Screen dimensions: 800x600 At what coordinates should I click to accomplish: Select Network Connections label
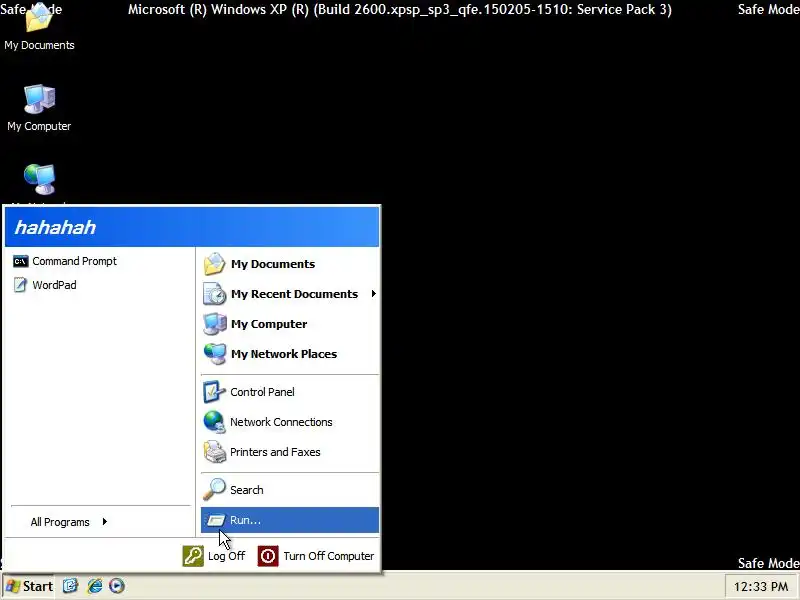click(281, 422)
